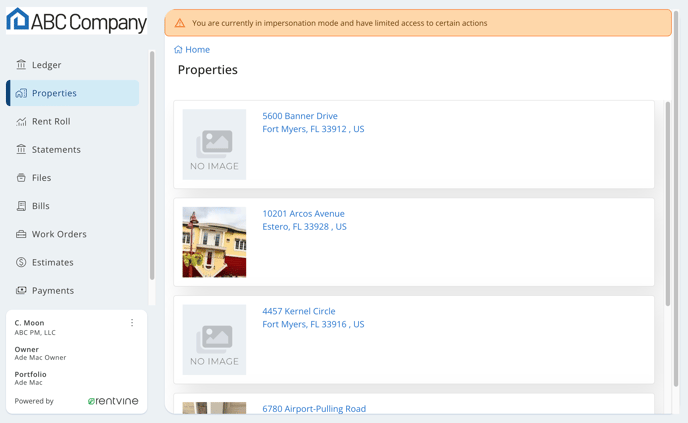The height and width of the screenshot is (423, 688).
Task: Open 6780 Airport-Pulling Road link
Action: point(314,409)
